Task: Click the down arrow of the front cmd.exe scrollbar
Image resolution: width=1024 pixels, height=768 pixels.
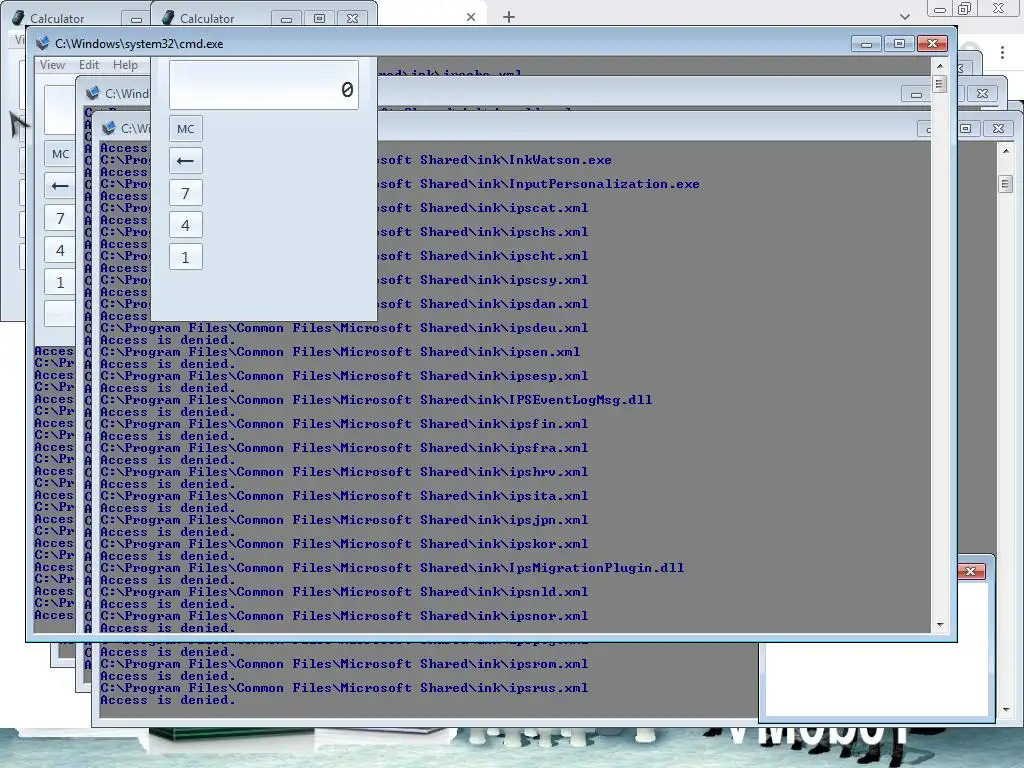Action: 940,625
